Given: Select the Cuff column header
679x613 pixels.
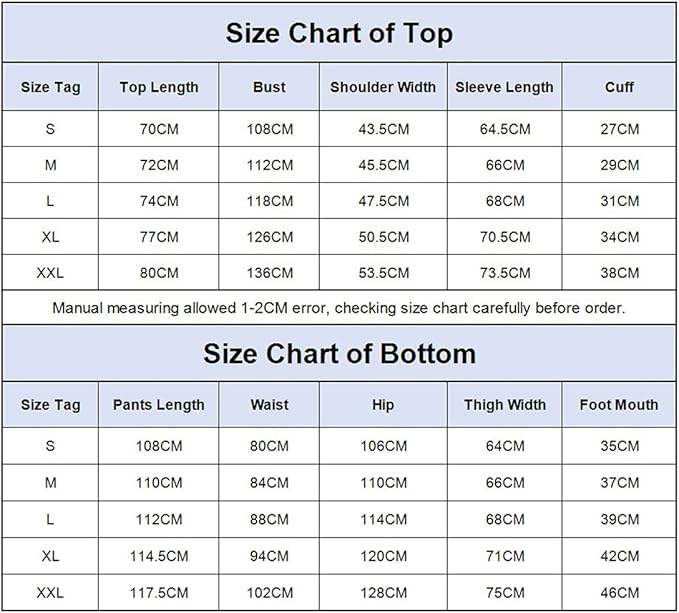Looking at the screenshot, I should tap(619, 87).
